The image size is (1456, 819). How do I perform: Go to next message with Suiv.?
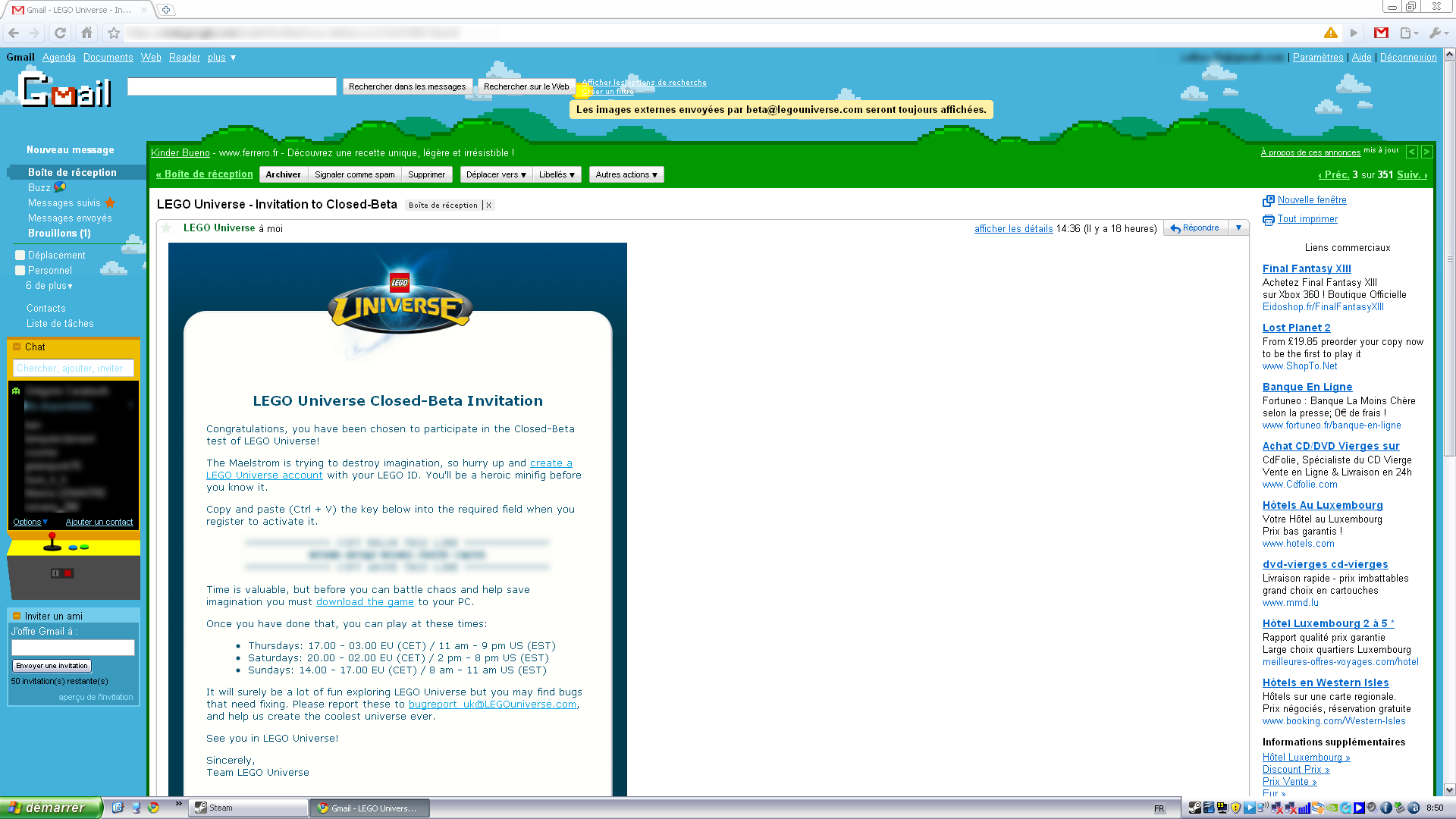[x=1412, y=174]
